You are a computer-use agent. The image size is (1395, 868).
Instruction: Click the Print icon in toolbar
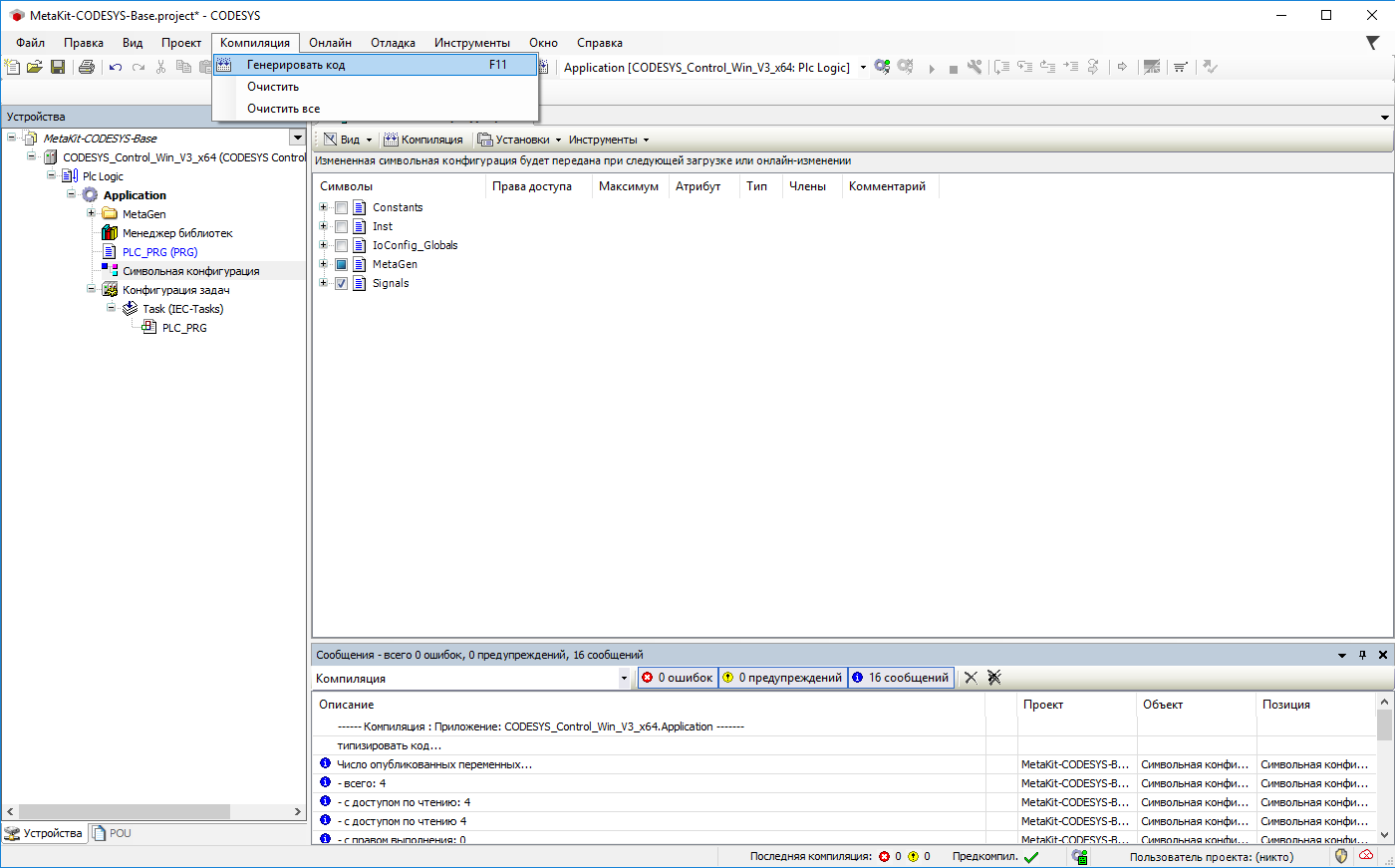click(87, 67)
